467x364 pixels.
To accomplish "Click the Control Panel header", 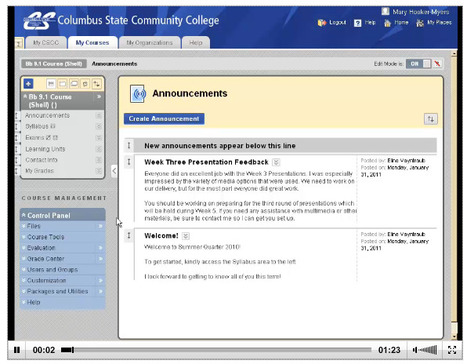I will [63, 215].
